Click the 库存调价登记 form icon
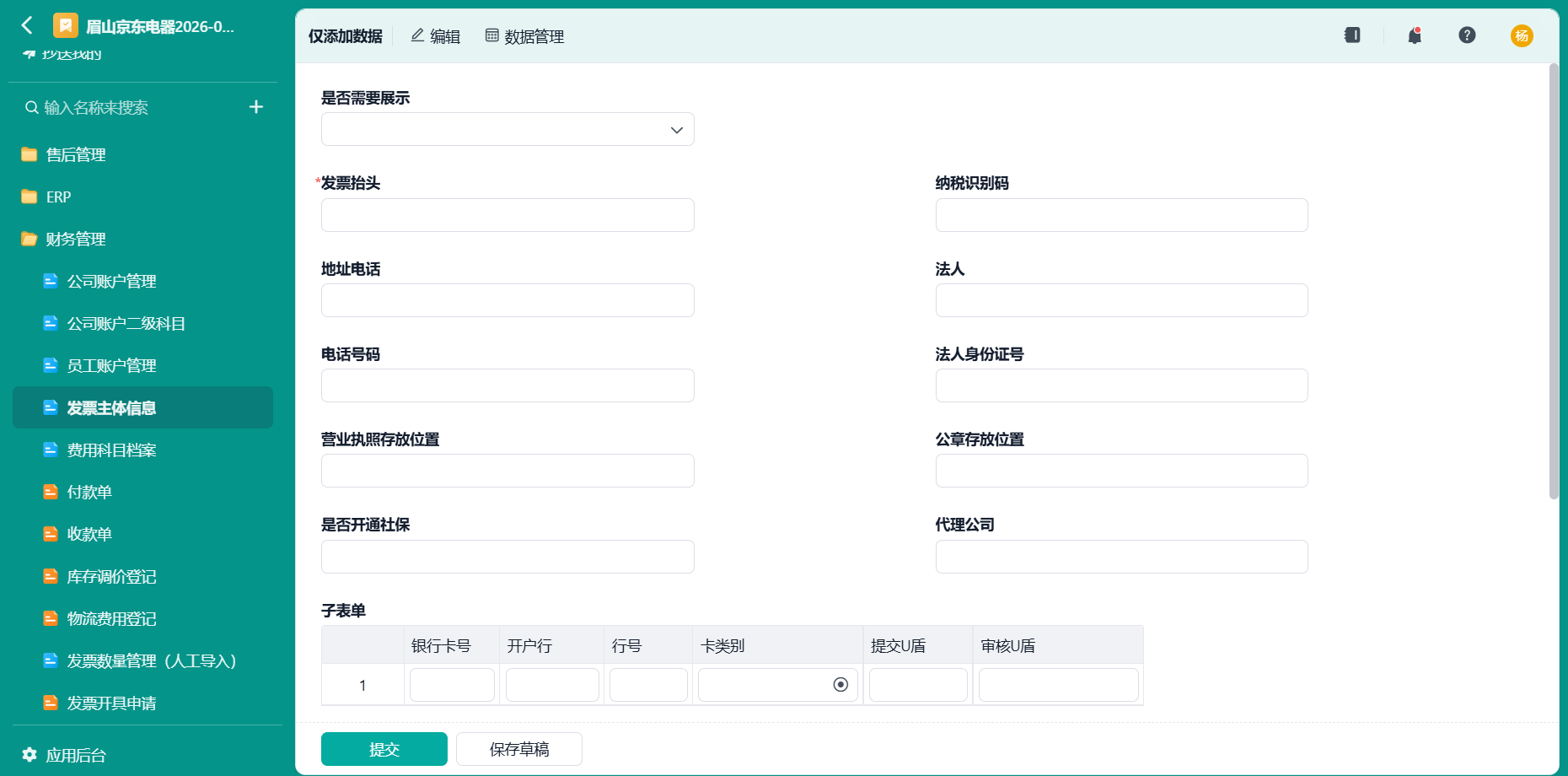The image size is (1568, 776). pos(51,576)
